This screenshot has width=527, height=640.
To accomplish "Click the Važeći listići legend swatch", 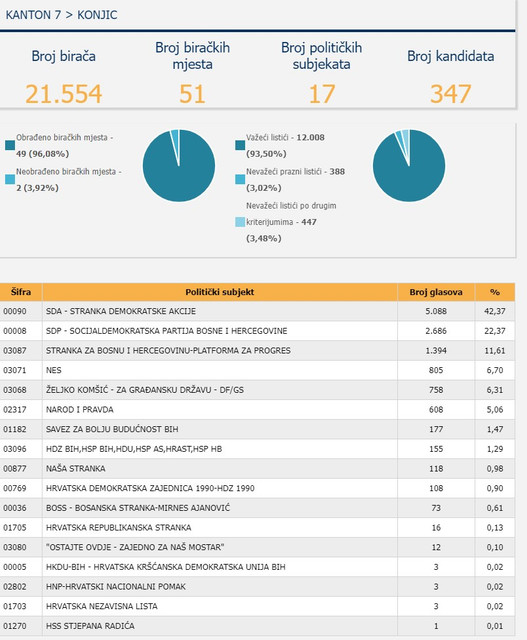I will [240, 146].
